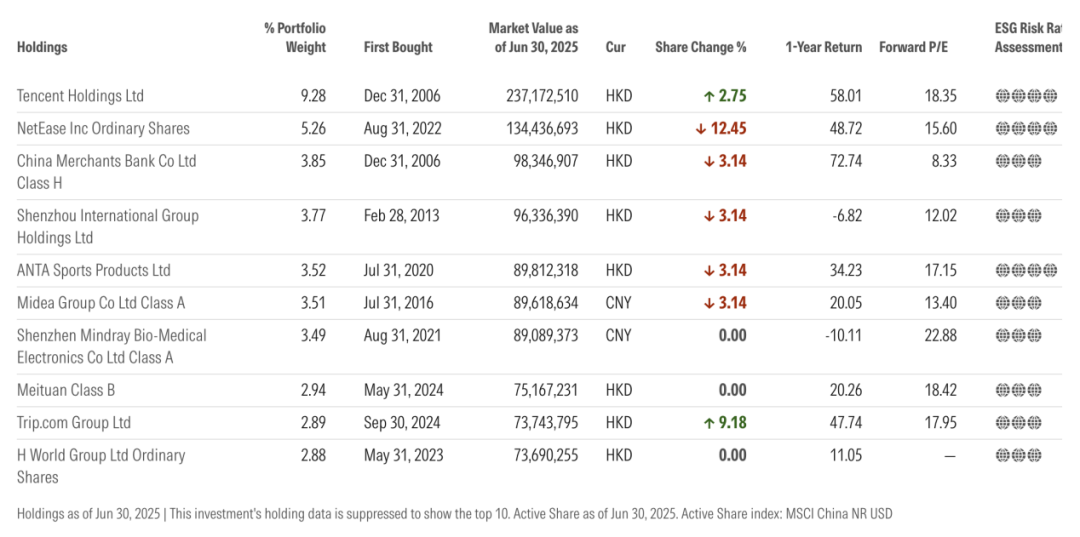Click the red down arrow for NetEase
1080x537 pixels.
703,128
